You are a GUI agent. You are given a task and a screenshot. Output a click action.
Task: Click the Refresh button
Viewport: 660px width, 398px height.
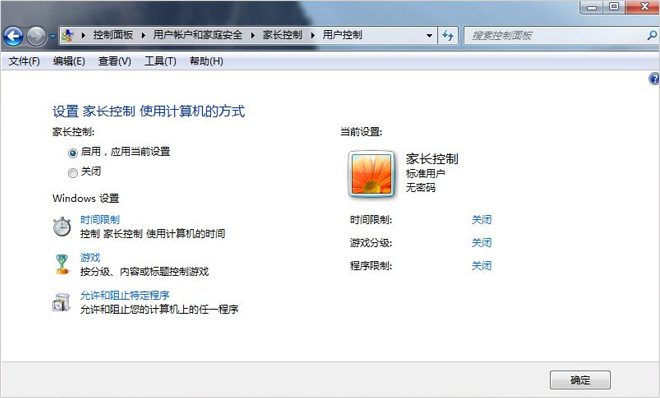(x=448, y=36)
